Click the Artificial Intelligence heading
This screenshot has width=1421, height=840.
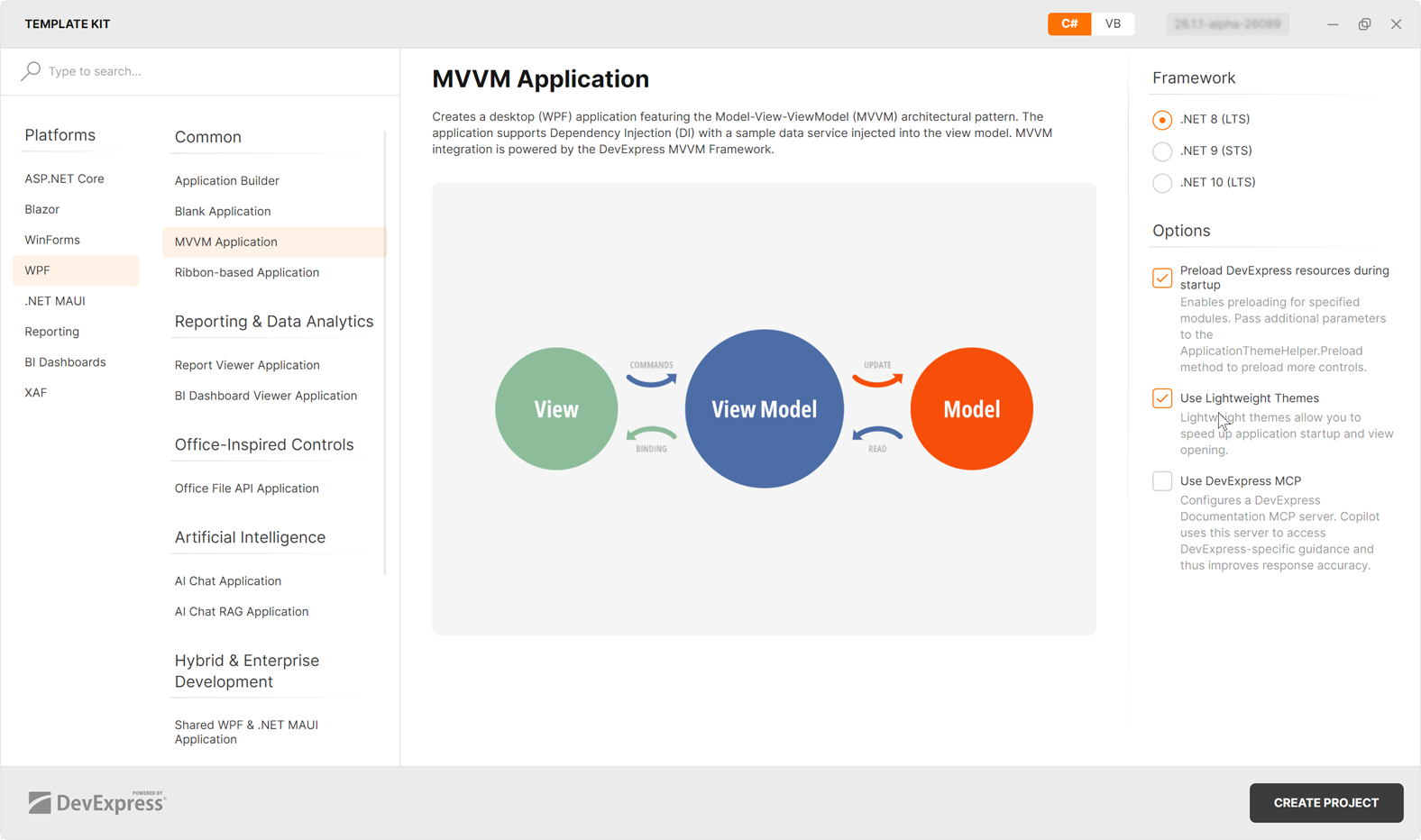(250, 537)
